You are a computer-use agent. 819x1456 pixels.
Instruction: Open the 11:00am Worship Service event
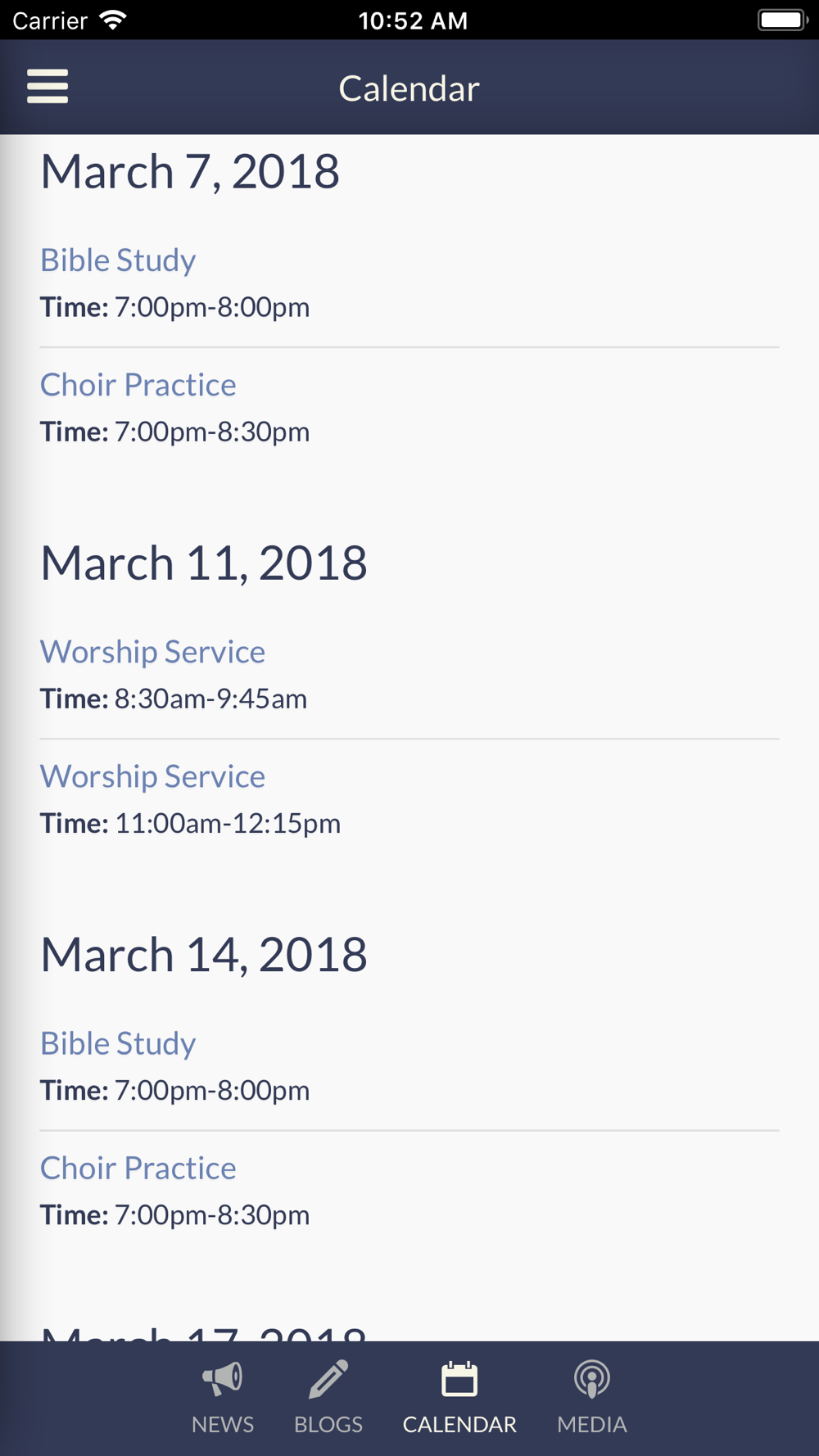[152, 776]
